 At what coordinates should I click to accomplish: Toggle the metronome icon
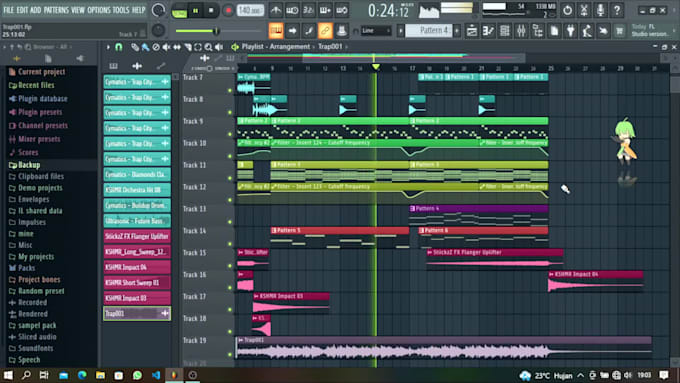(275, 10)
